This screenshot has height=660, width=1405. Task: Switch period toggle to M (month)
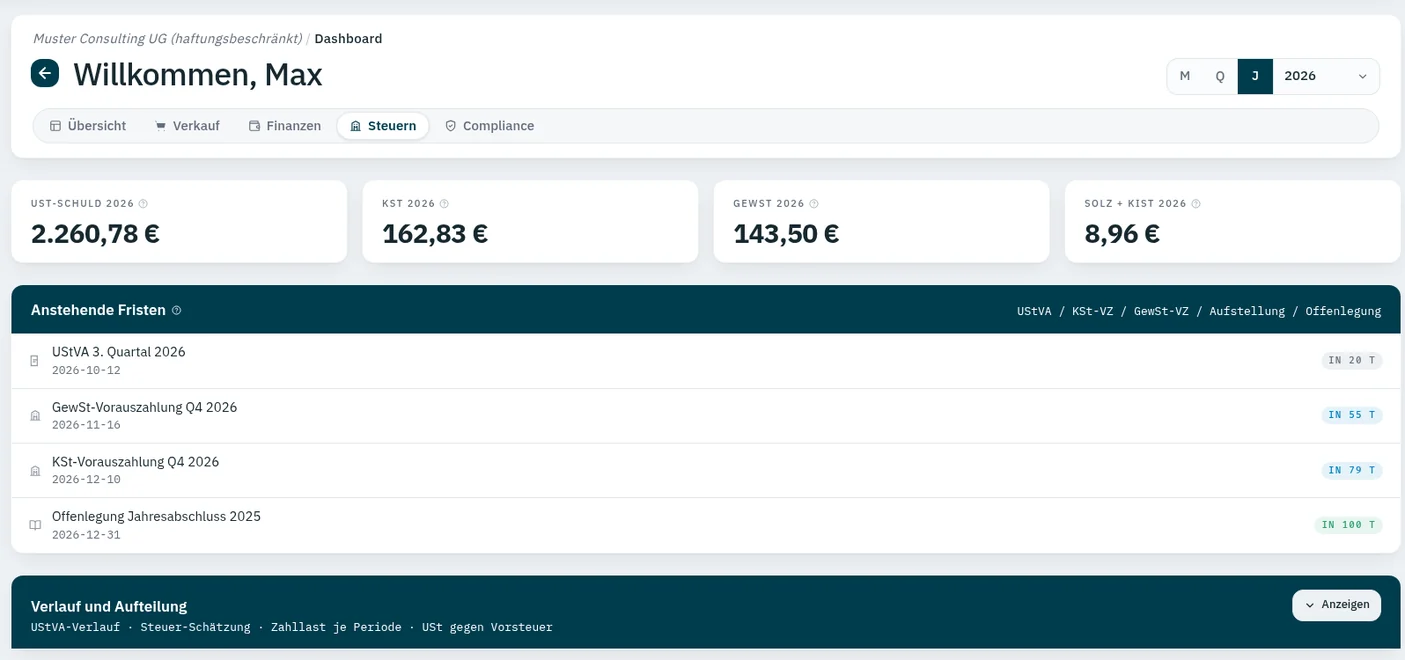pyautogui.click(x=1185, y=76)
